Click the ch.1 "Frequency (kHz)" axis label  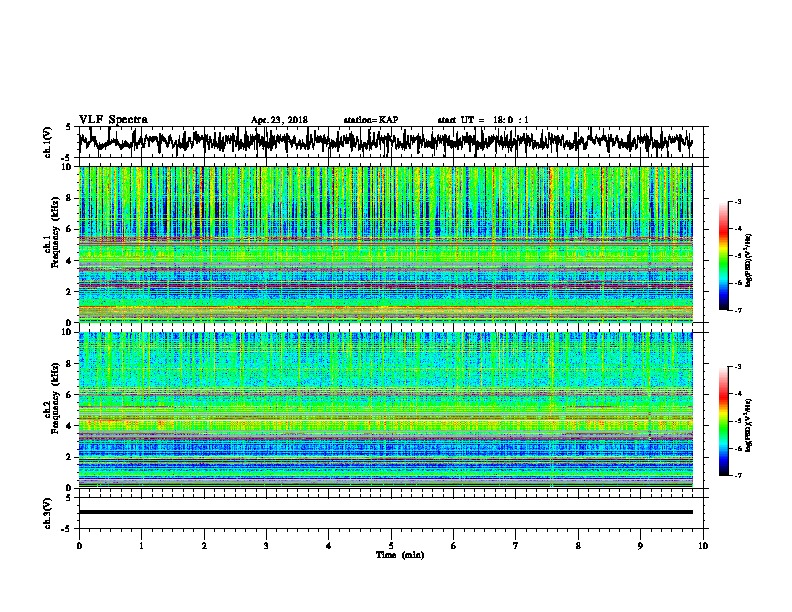[x=56, y=232]
